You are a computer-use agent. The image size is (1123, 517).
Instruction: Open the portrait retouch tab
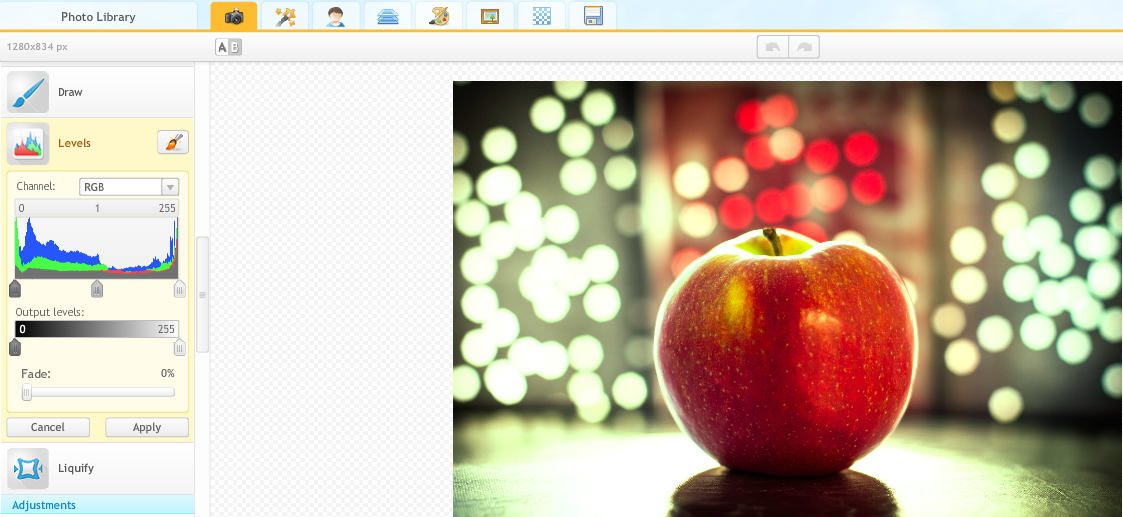[336, 16]
